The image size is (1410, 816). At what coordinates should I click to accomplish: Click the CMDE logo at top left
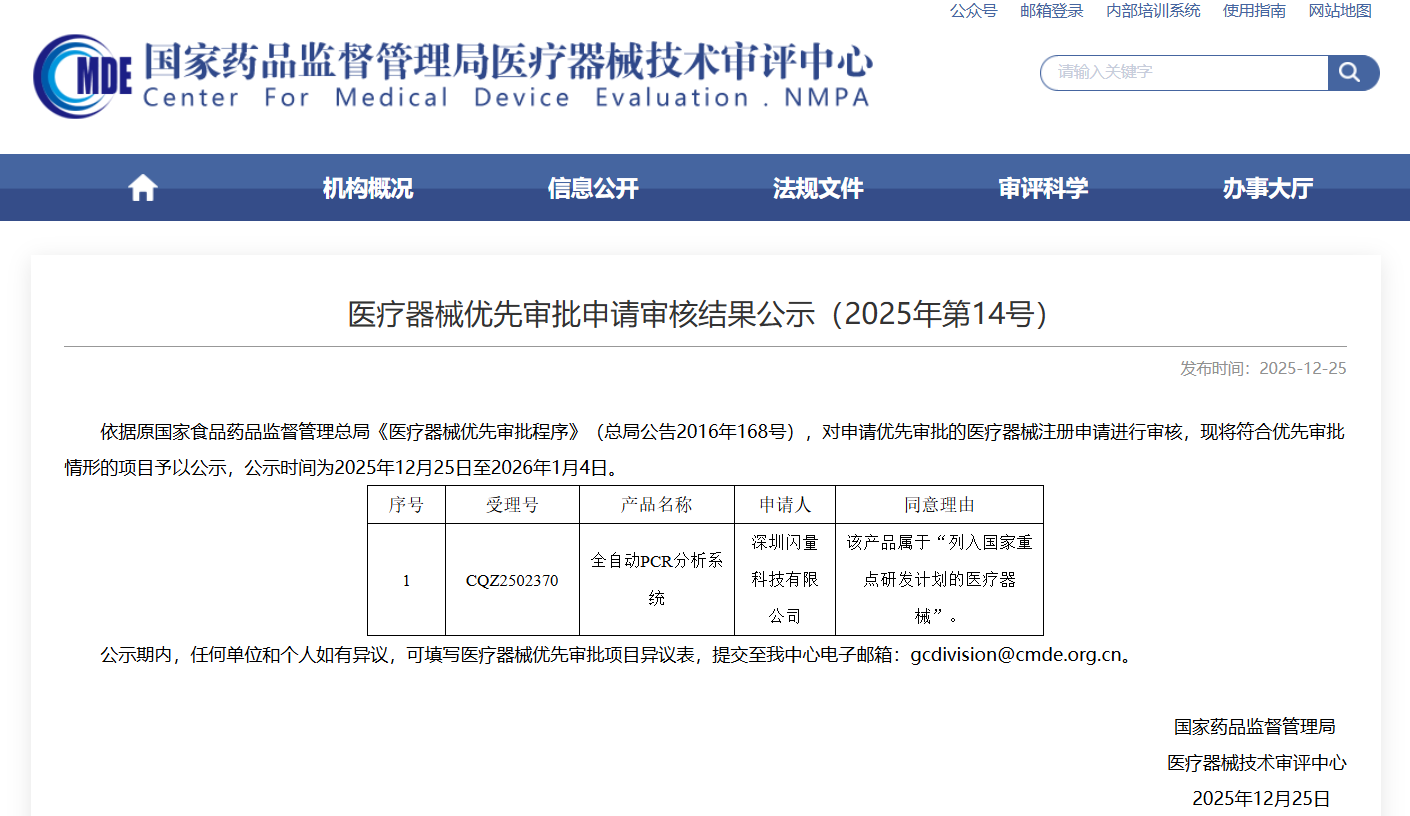pyautogui.click(x=82, y=76)
